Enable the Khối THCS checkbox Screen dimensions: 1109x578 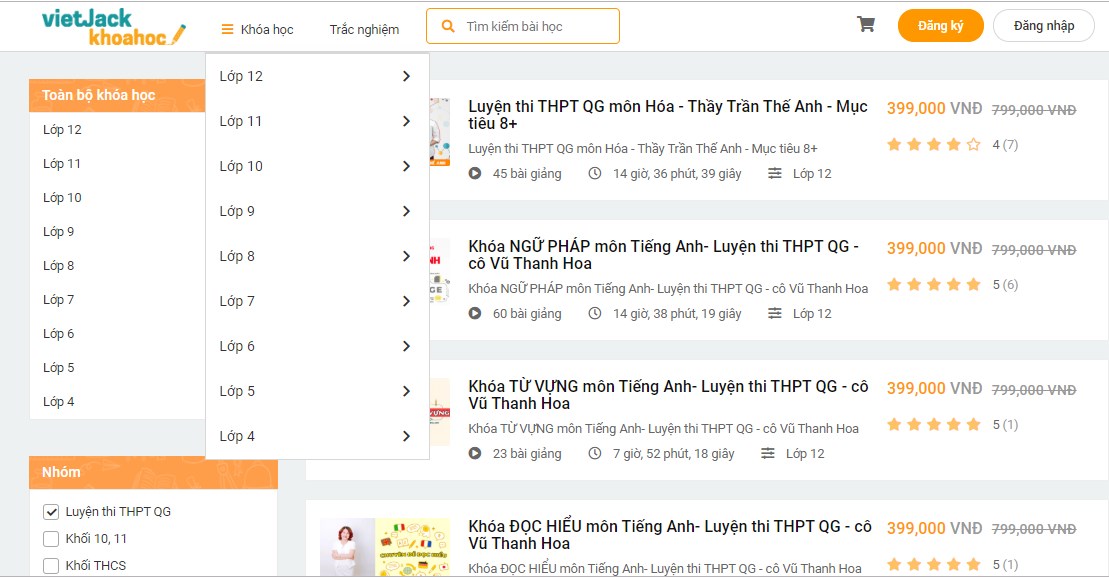(51, 565)
